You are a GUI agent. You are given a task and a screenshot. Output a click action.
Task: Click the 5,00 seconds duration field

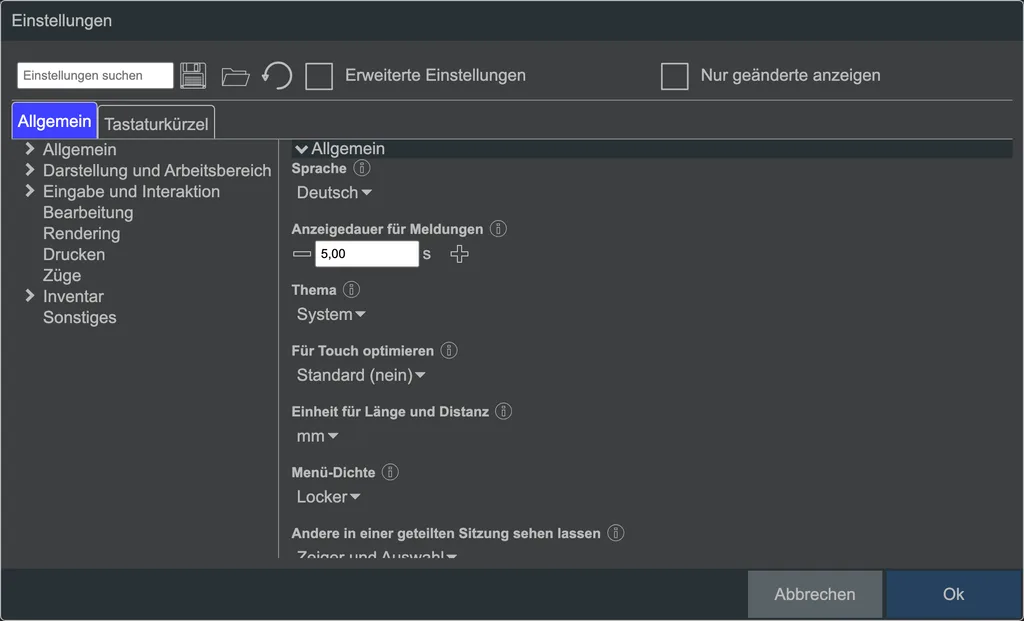(x=367, y=254)
